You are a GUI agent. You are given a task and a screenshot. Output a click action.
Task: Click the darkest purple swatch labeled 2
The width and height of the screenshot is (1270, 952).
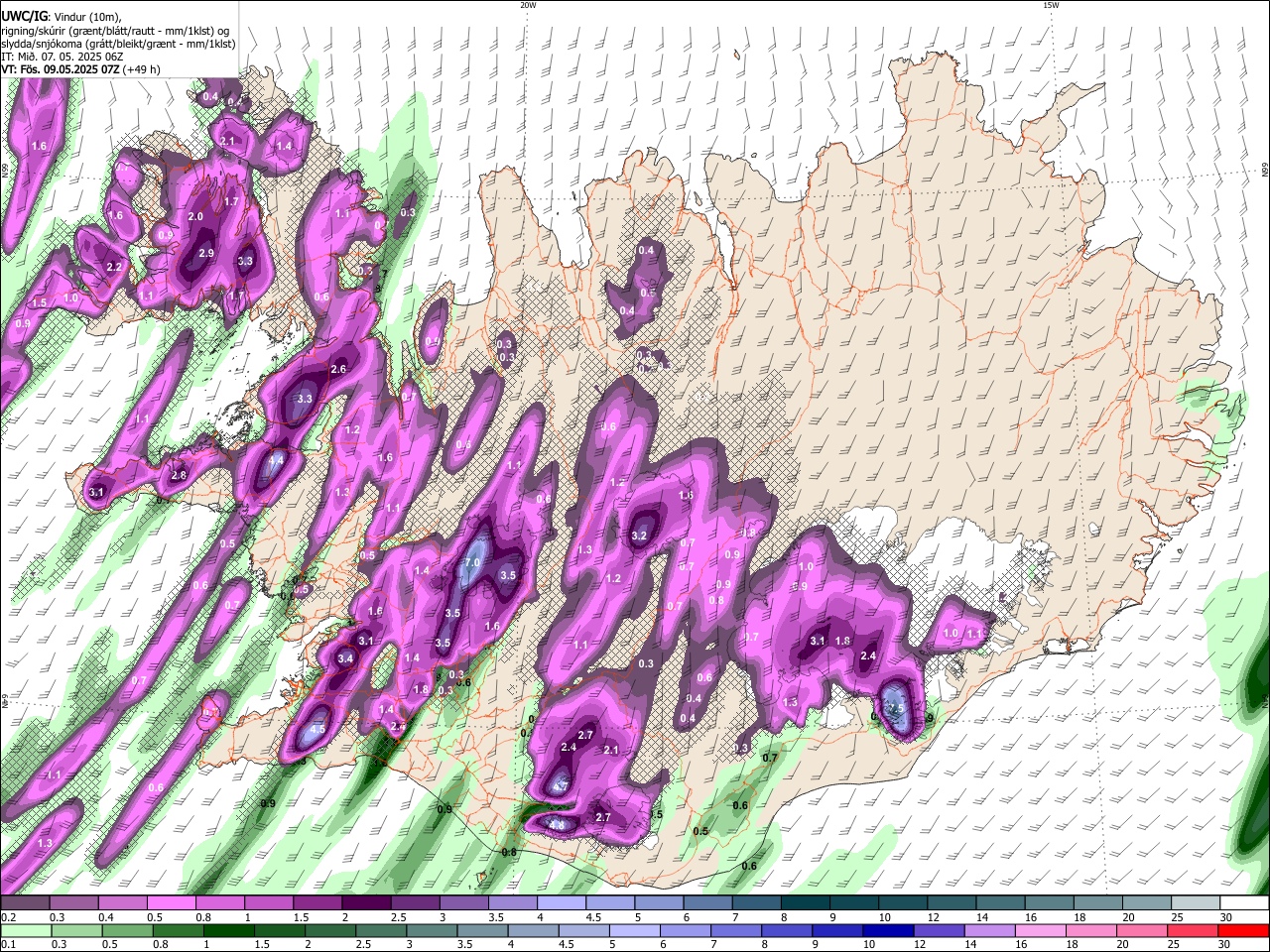(x=366, y=903)
